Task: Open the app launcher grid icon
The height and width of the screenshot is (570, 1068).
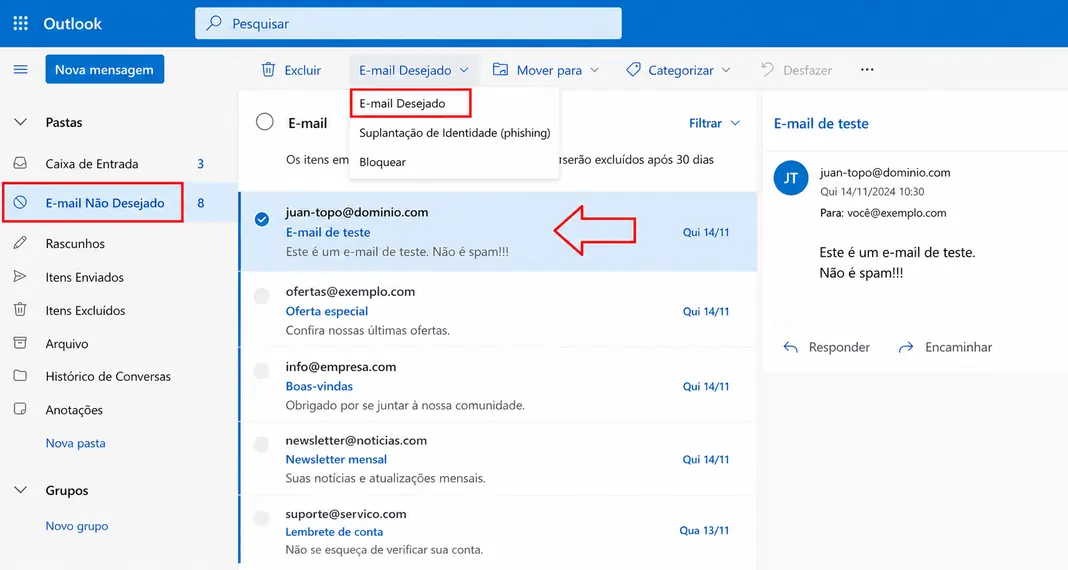Action: [20, 23]
